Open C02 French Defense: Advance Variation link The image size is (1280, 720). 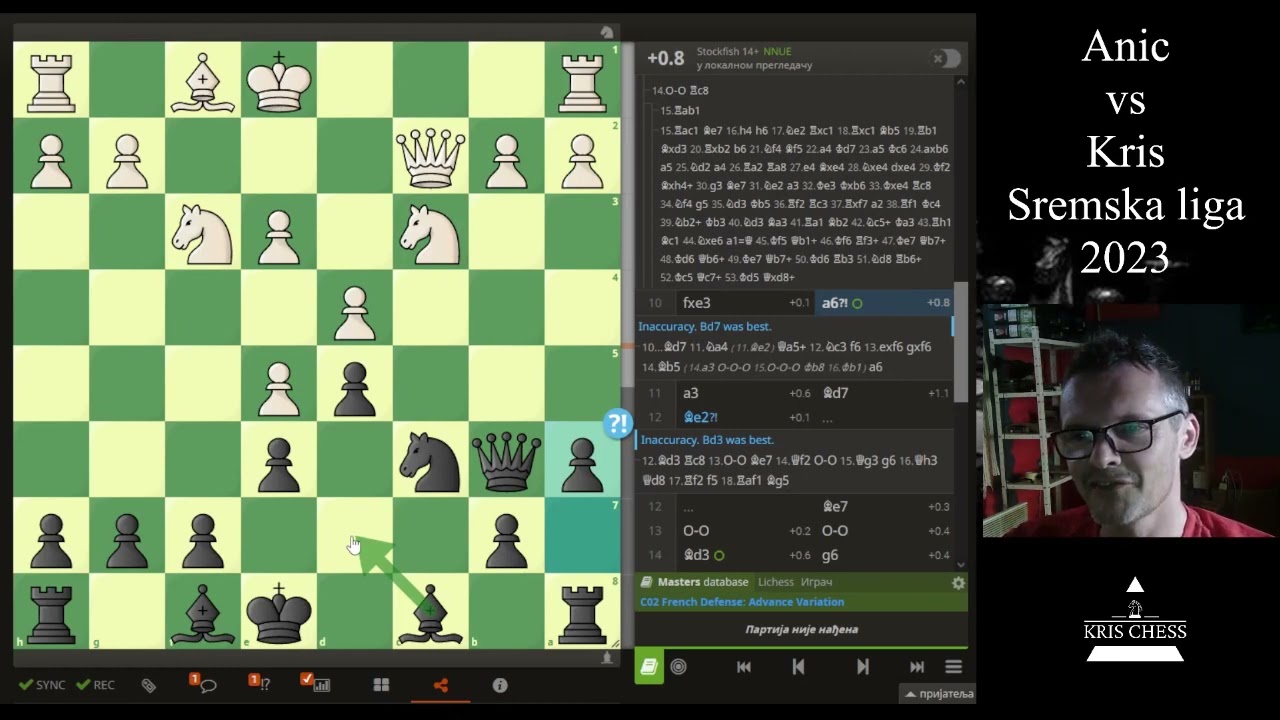[x=742, y=602]
